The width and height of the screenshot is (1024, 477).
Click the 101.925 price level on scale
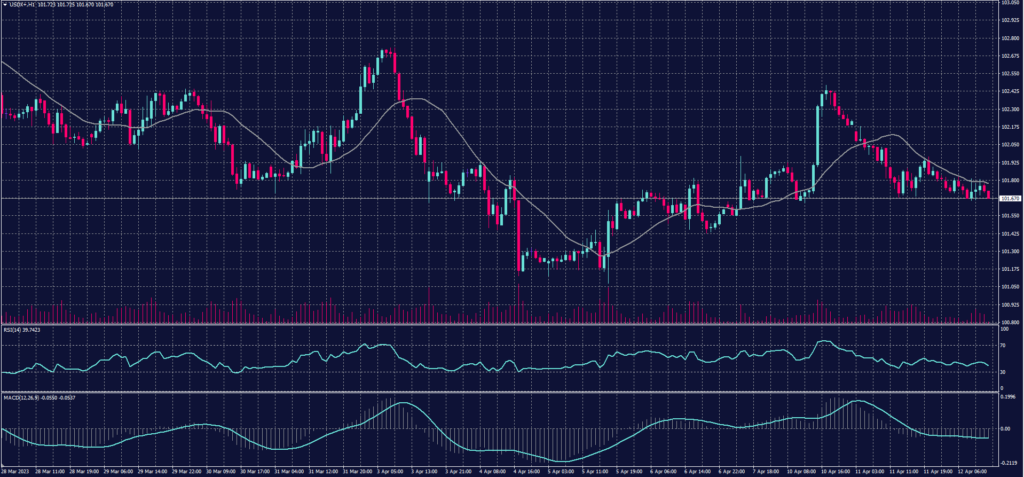click(1008, 162)
